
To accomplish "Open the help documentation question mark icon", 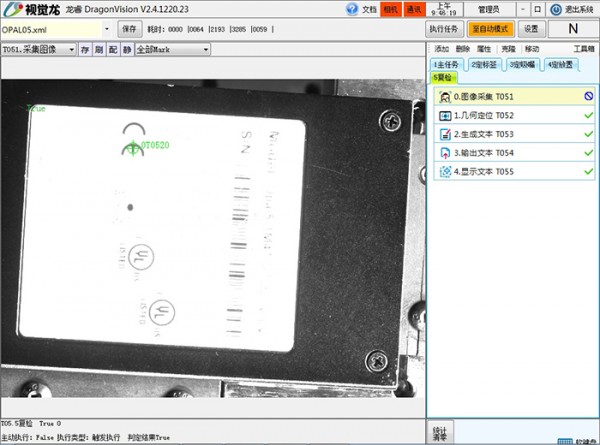I will 351,9.
